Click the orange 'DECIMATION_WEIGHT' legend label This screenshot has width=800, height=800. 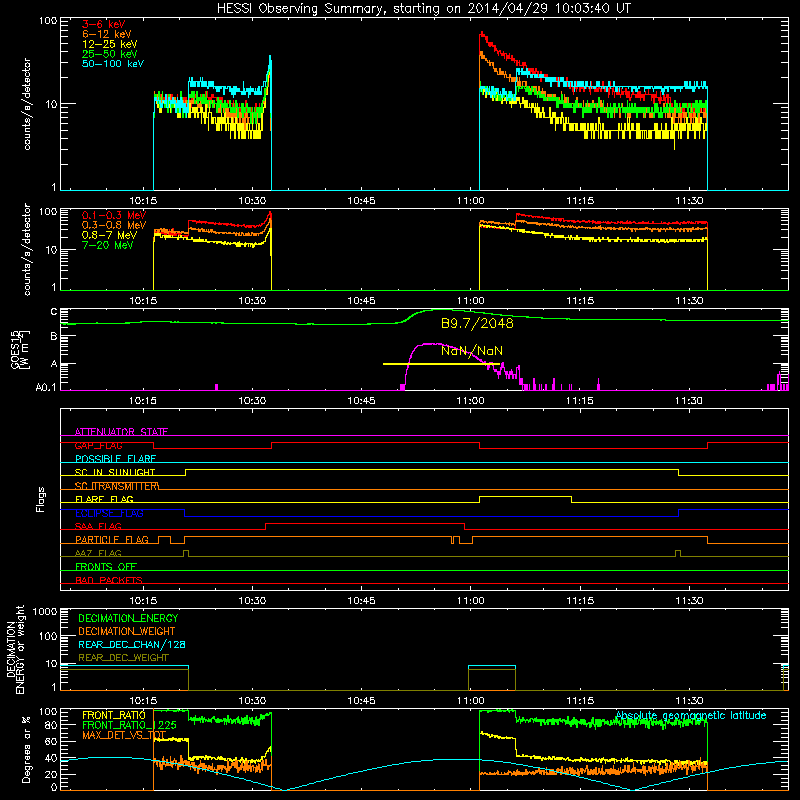(x=127, y=631)
